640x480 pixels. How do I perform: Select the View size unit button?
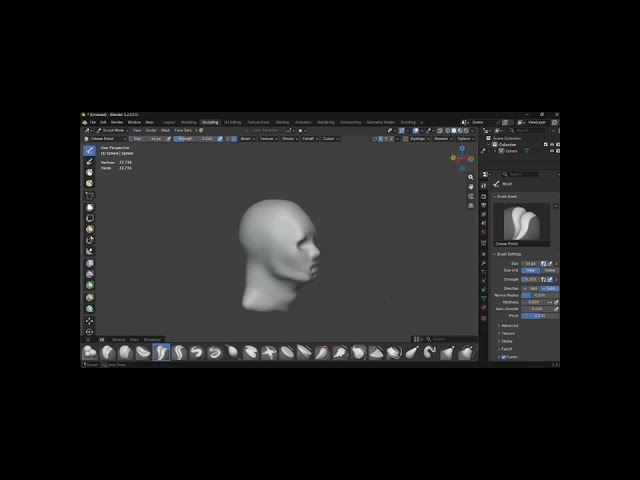pos(531,271)
